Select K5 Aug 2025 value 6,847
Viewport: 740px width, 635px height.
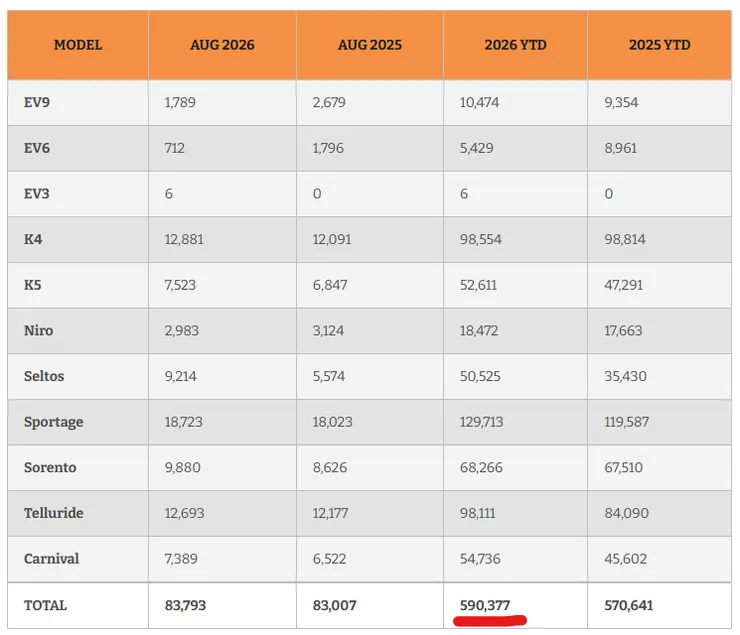(330, 285)
